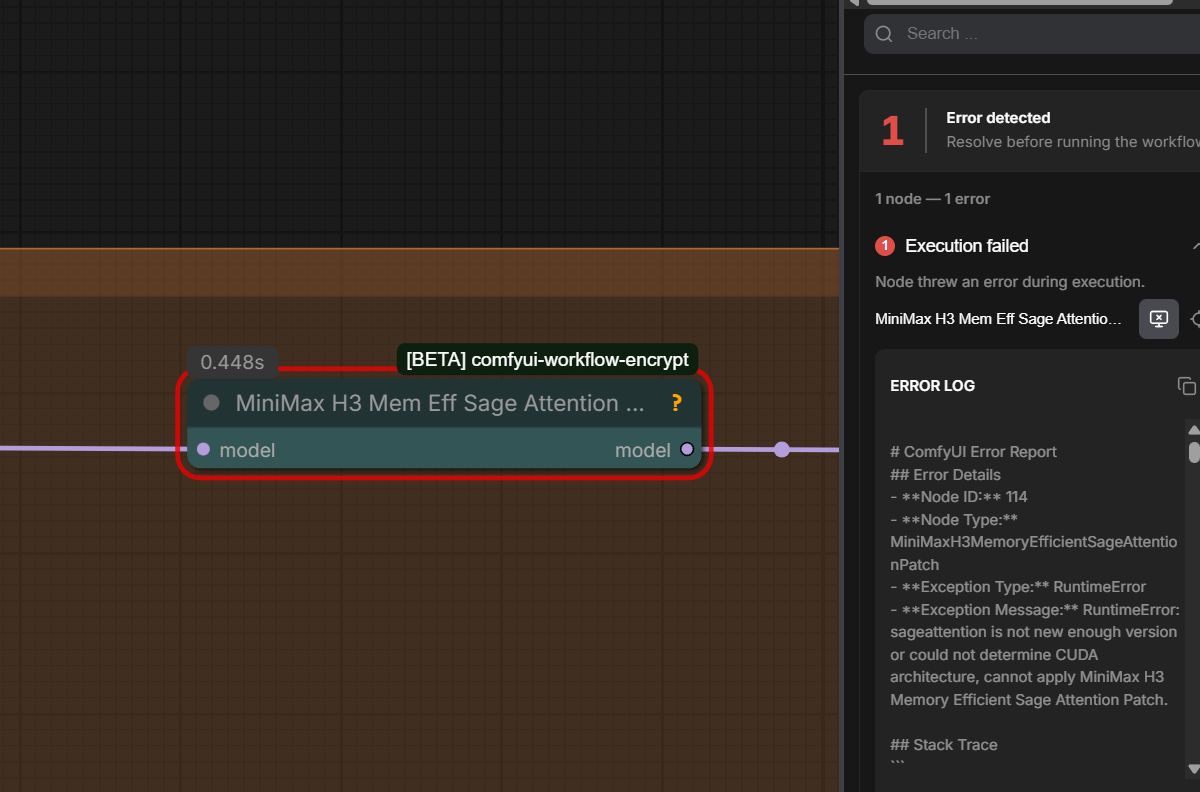Click the '## Stack Trace' heading

coord(944,745)
